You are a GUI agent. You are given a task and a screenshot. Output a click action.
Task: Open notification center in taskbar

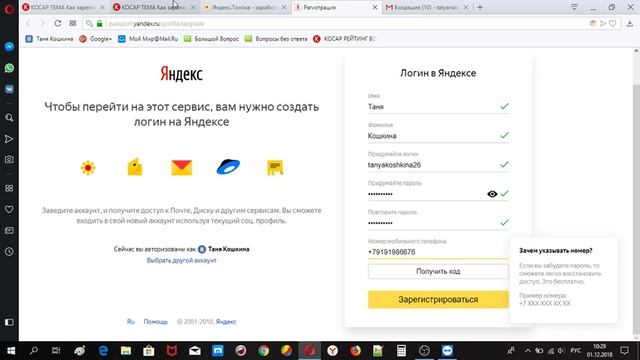coord(624,351)
